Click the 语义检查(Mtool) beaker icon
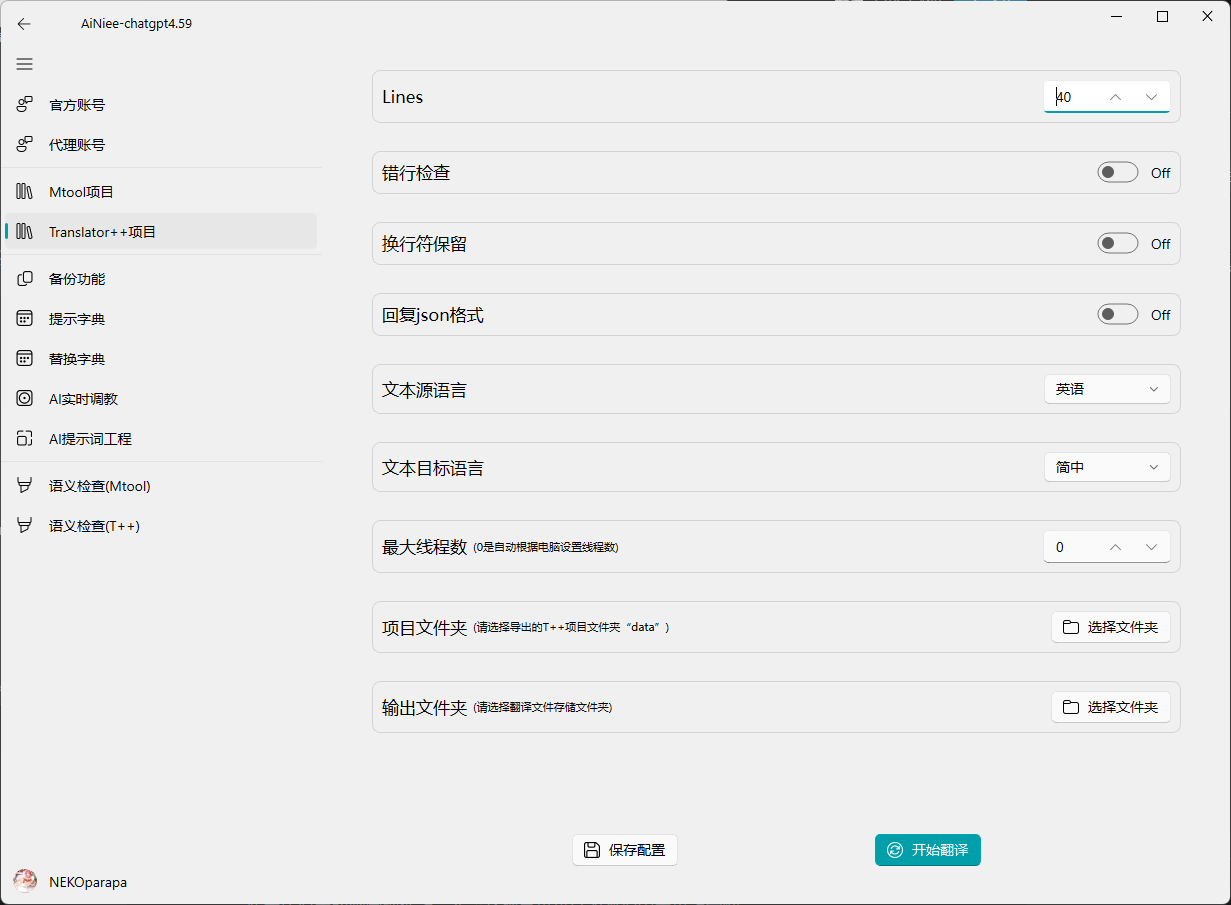Image resolution: width=1231 pixels, height=905 pixels. click(x=25, y=485)
